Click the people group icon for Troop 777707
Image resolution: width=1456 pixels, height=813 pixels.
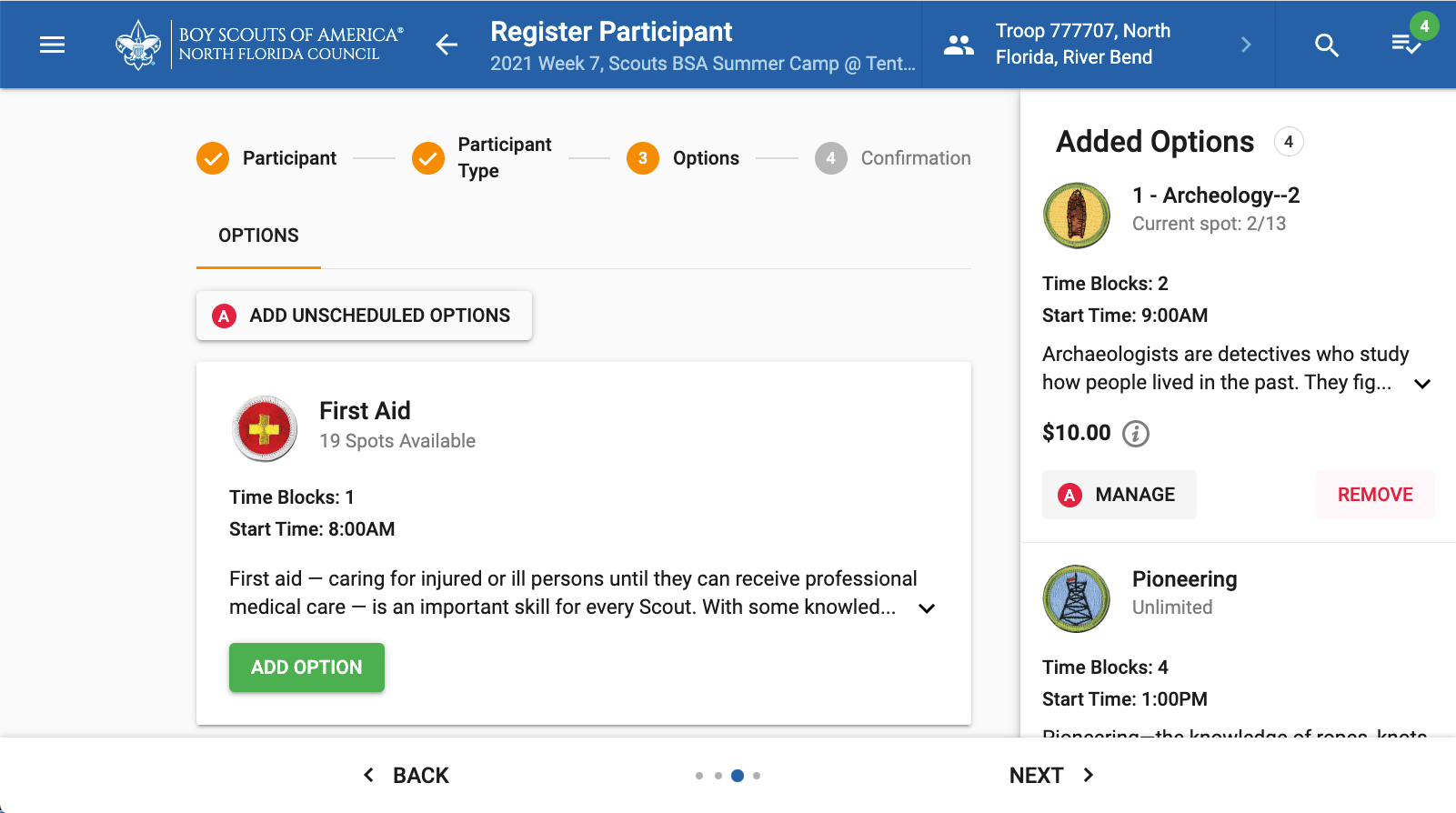[x=959, y=45]
